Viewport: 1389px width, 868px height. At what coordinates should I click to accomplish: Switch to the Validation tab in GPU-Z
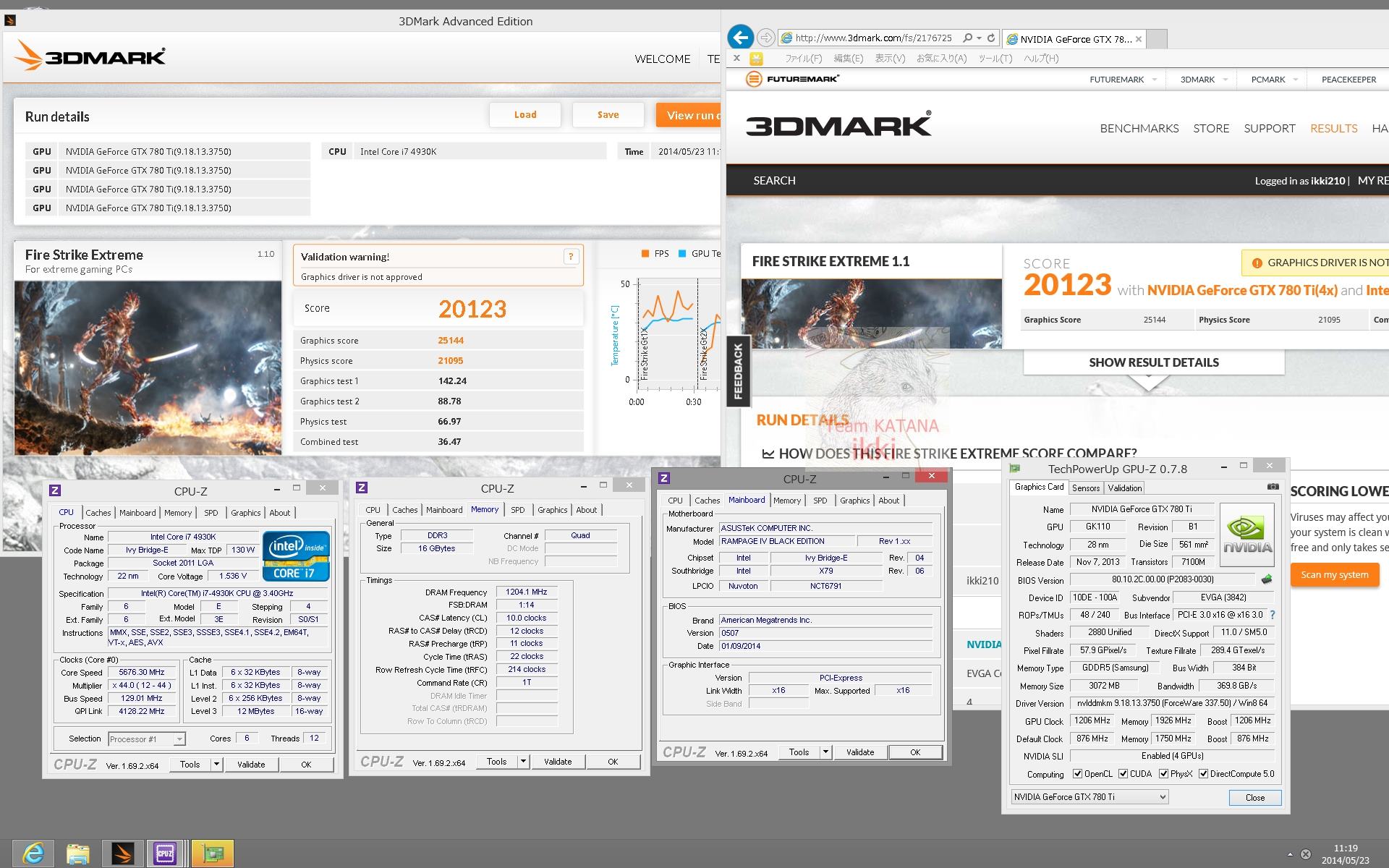1125,488
